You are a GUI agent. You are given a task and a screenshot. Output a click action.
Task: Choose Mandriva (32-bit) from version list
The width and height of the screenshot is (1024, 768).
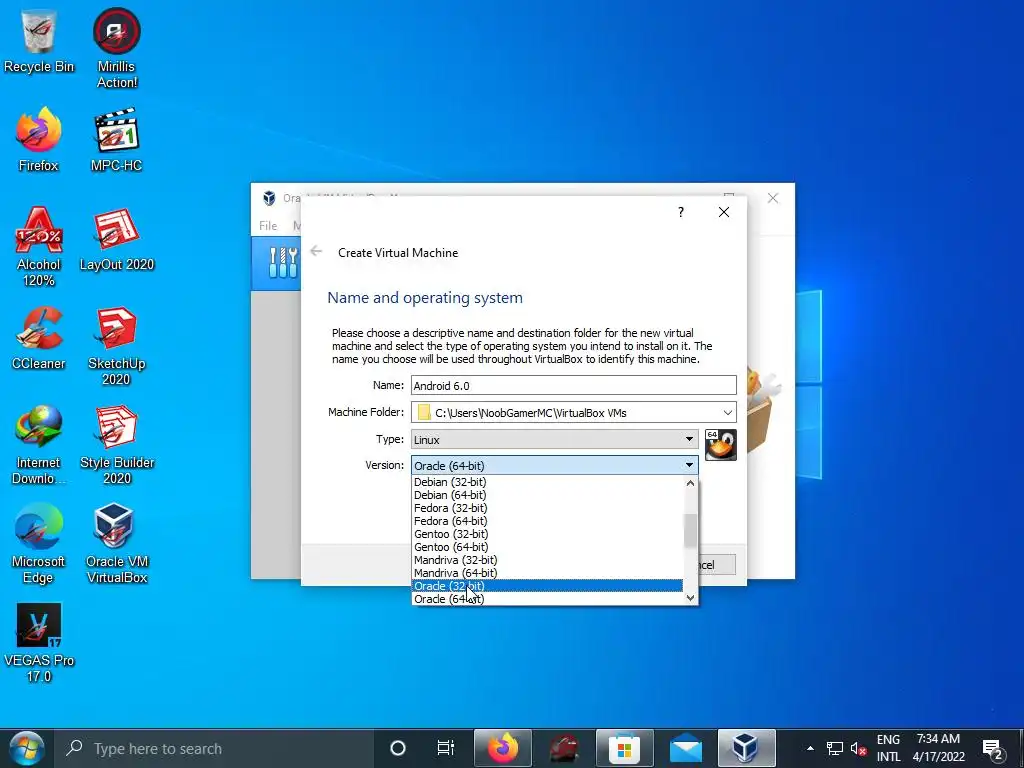pyautogui.click(x=547, y=560)
